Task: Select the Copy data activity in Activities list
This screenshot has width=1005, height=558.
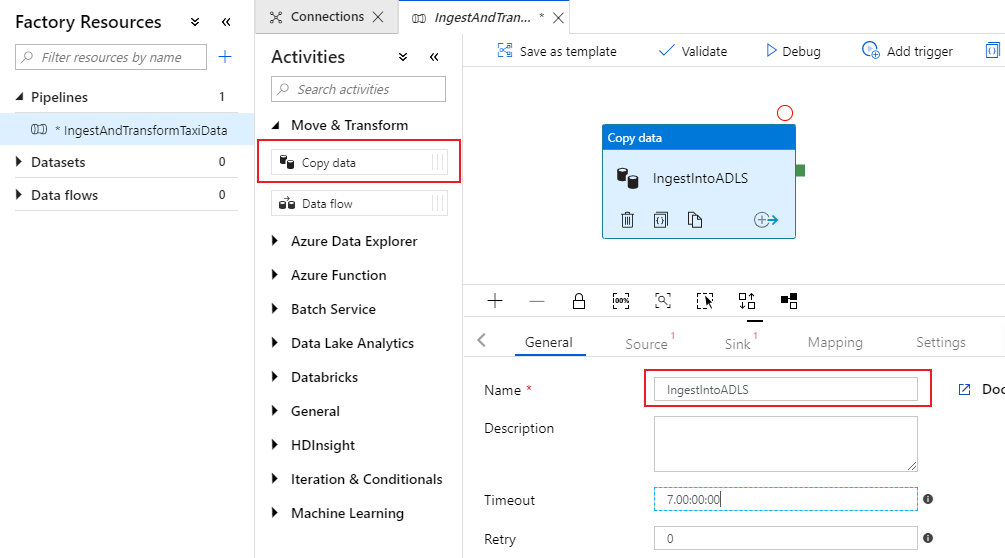Action: [359, 163]
